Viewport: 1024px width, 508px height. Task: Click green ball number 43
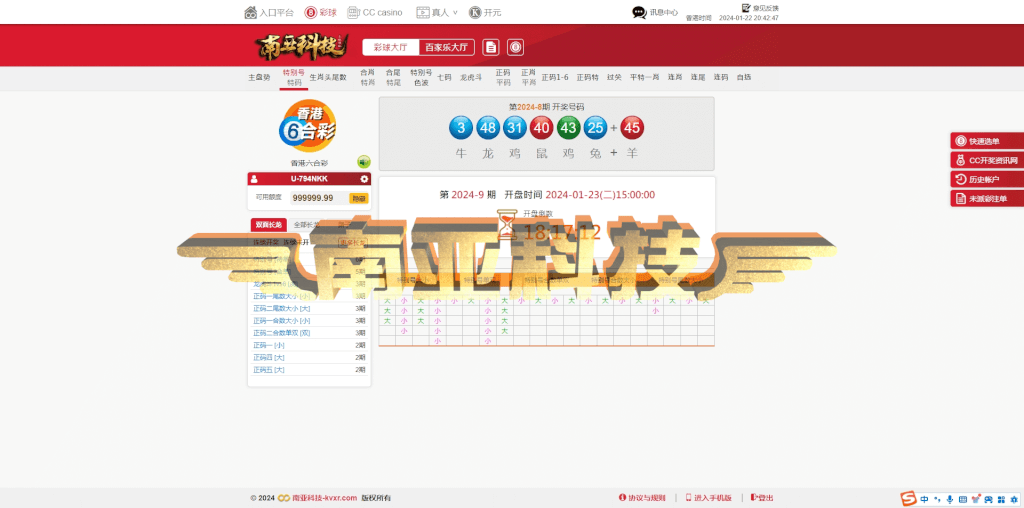click(568, 128)
